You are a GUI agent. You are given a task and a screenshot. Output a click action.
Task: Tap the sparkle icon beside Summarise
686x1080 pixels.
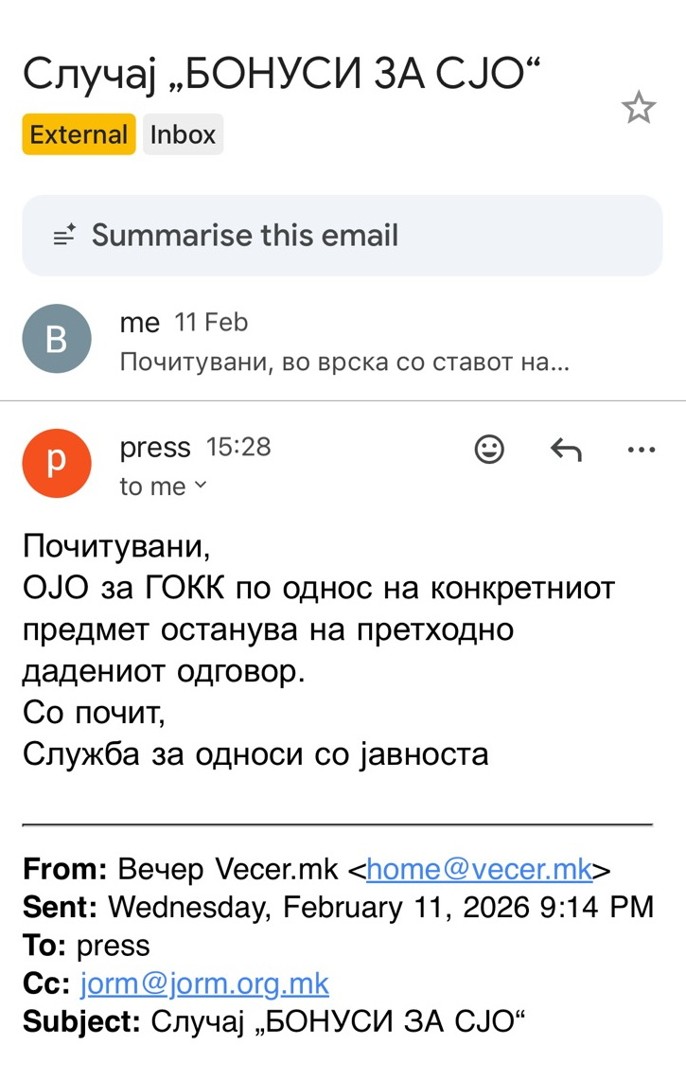[x=65, y=236]
